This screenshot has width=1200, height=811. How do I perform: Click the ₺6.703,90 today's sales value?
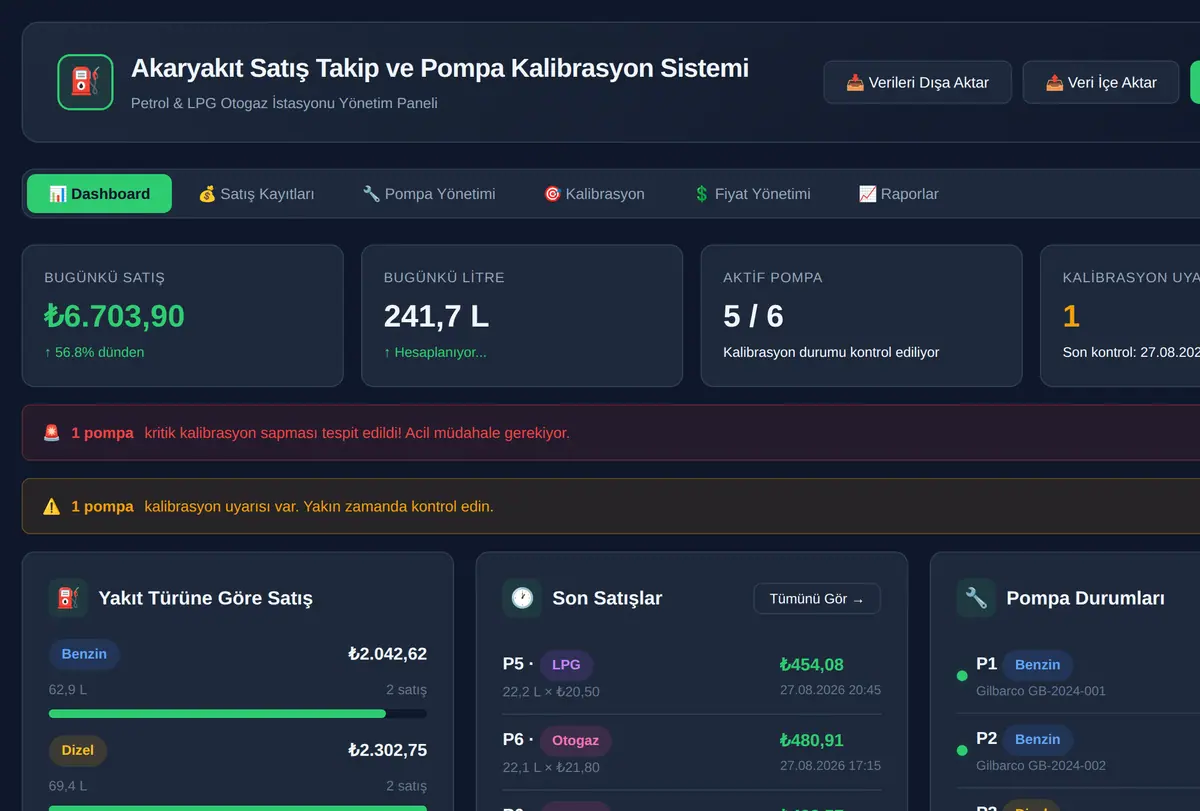115,316
